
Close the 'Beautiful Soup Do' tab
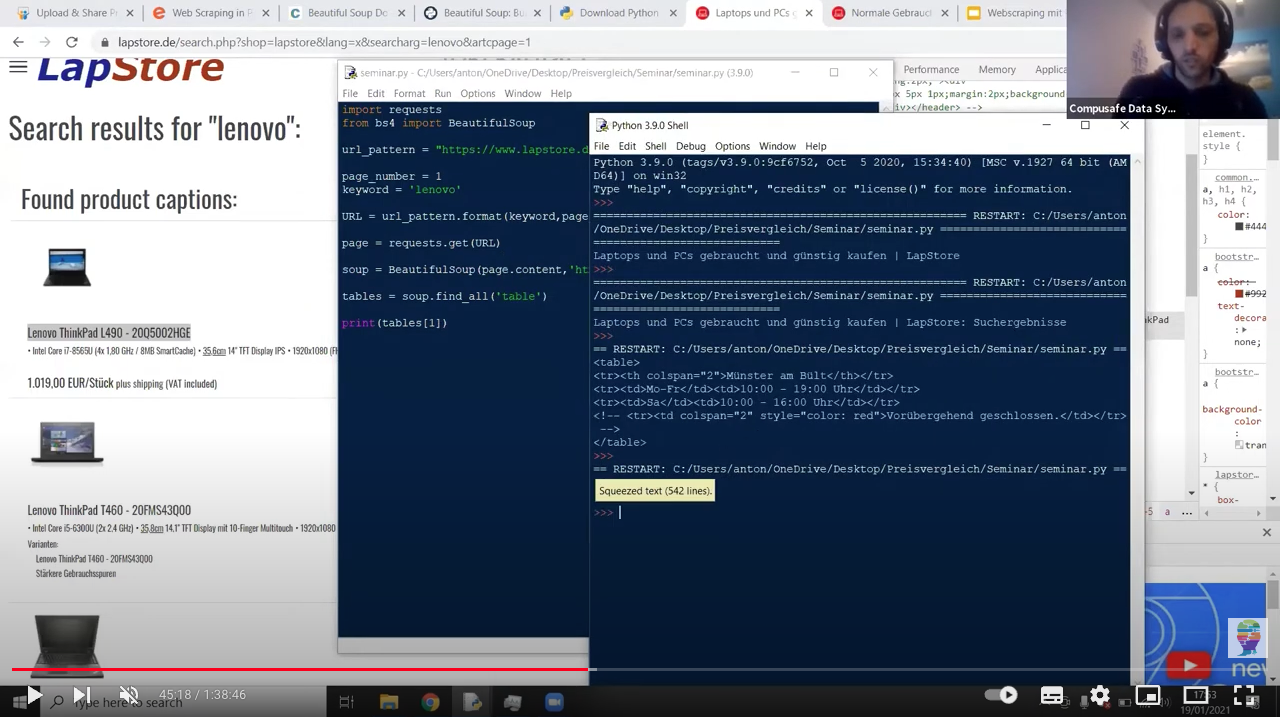[x=401, y=13]
